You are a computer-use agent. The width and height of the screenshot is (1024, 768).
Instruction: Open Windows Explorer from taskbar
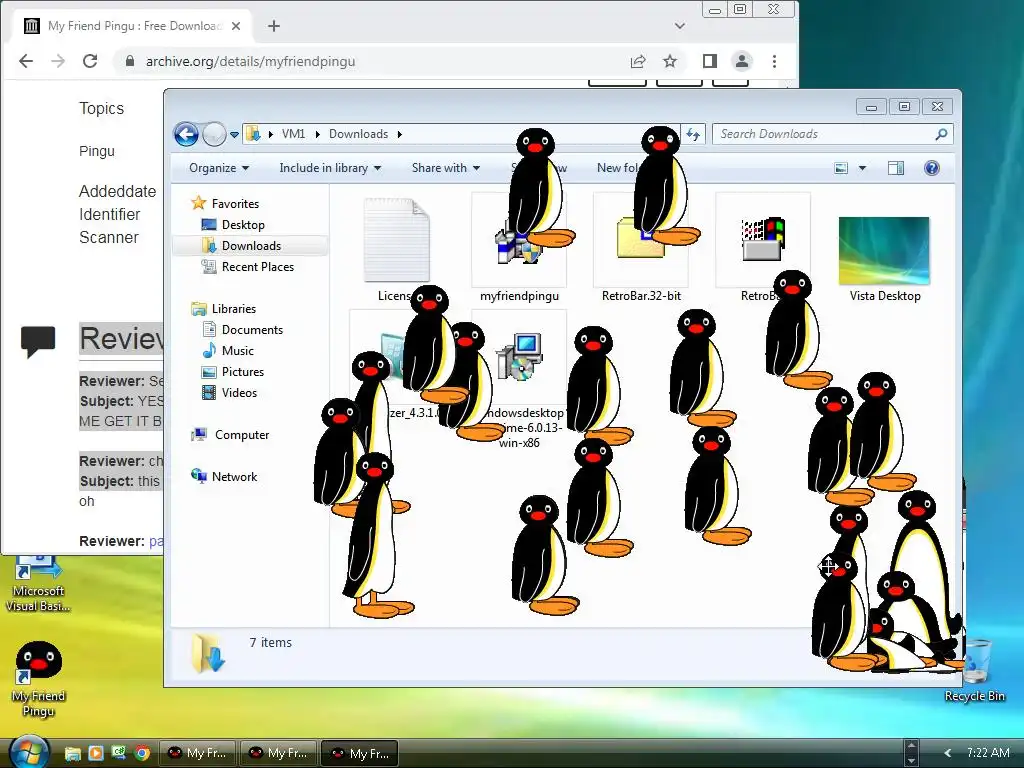[x=72, y=754]
